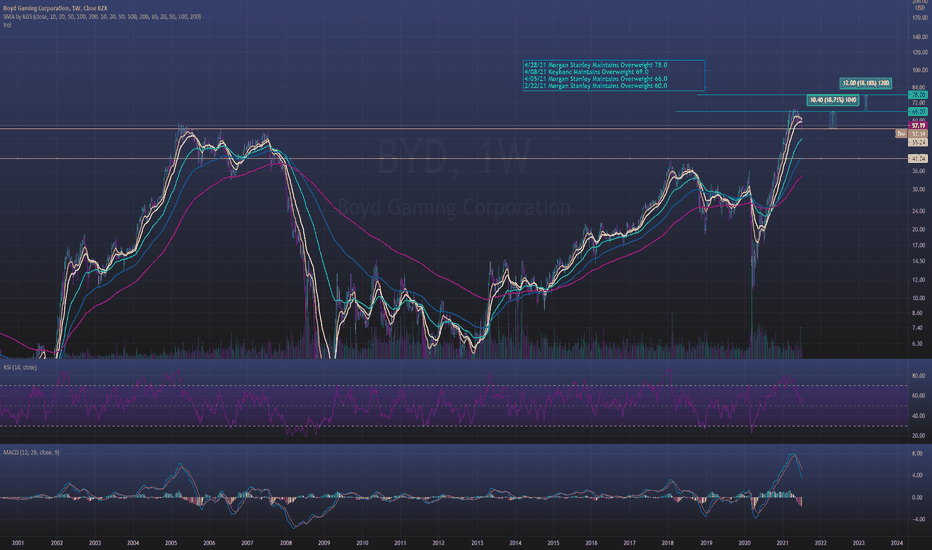Click the 4/28/21 Morgan Stanley Overweight 78.0 line

(x=596, y=65)
